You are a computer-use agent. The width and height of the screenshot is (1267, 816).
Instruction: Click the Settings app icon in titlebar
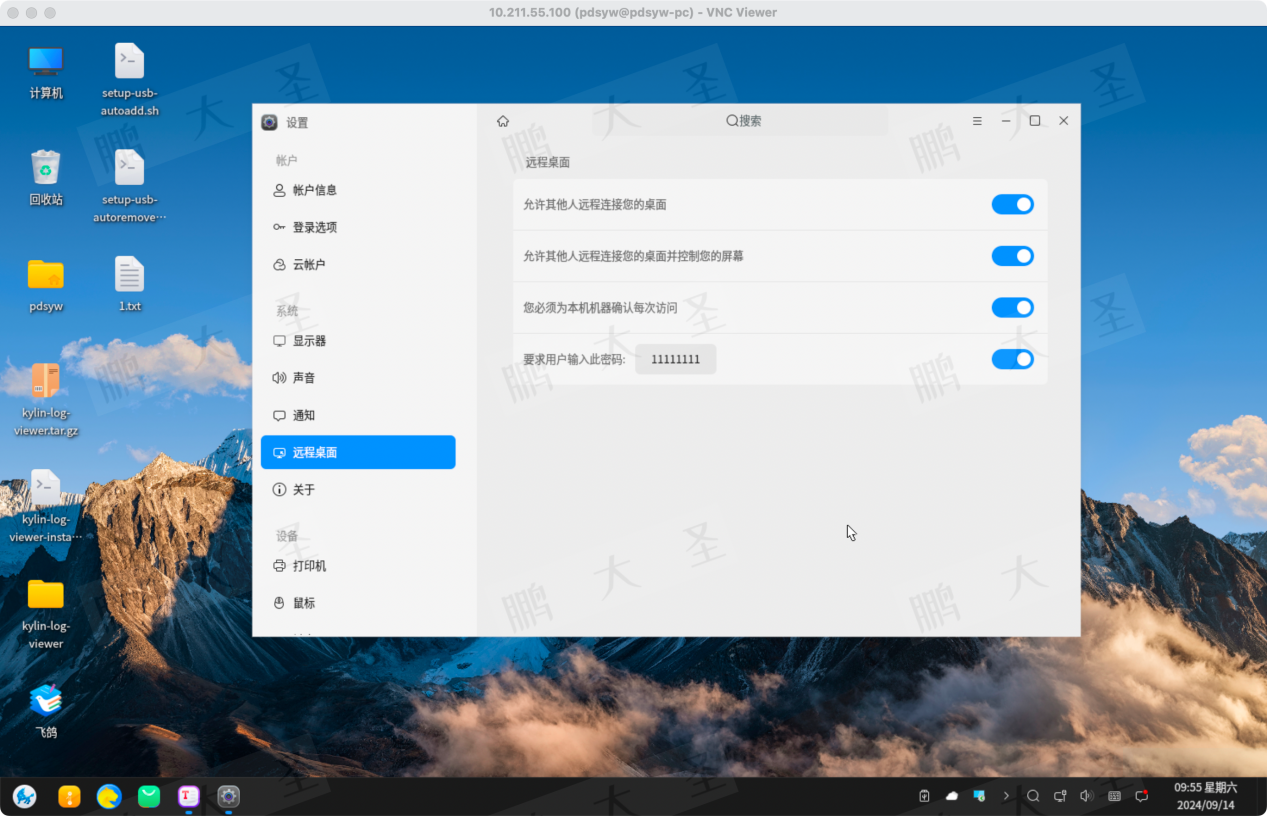pos(269,122)
